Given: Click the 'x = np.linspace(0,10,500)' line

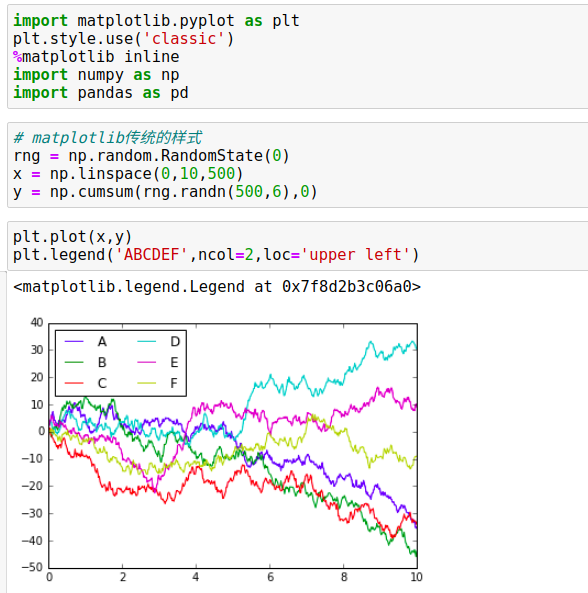Looking at the screenshot, I should [128, 174].
